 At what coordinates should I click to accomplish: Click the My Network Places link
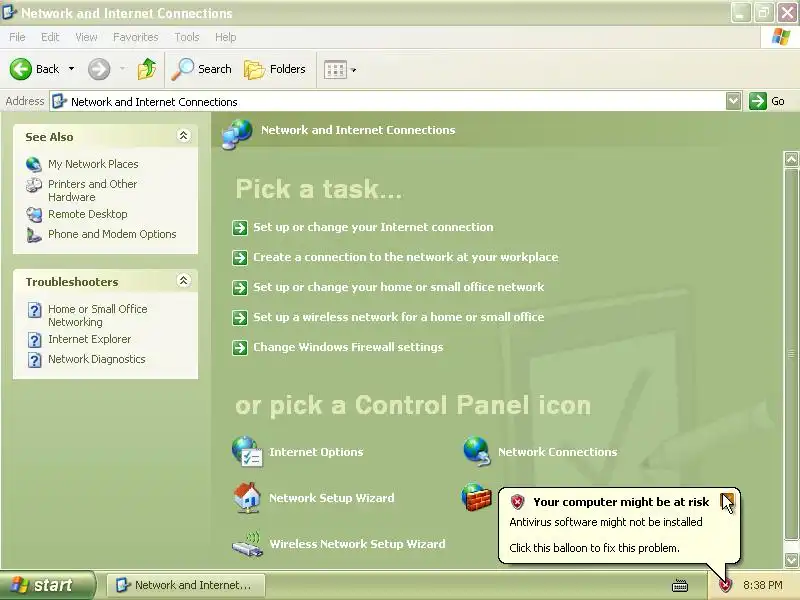tap(93, 164)
